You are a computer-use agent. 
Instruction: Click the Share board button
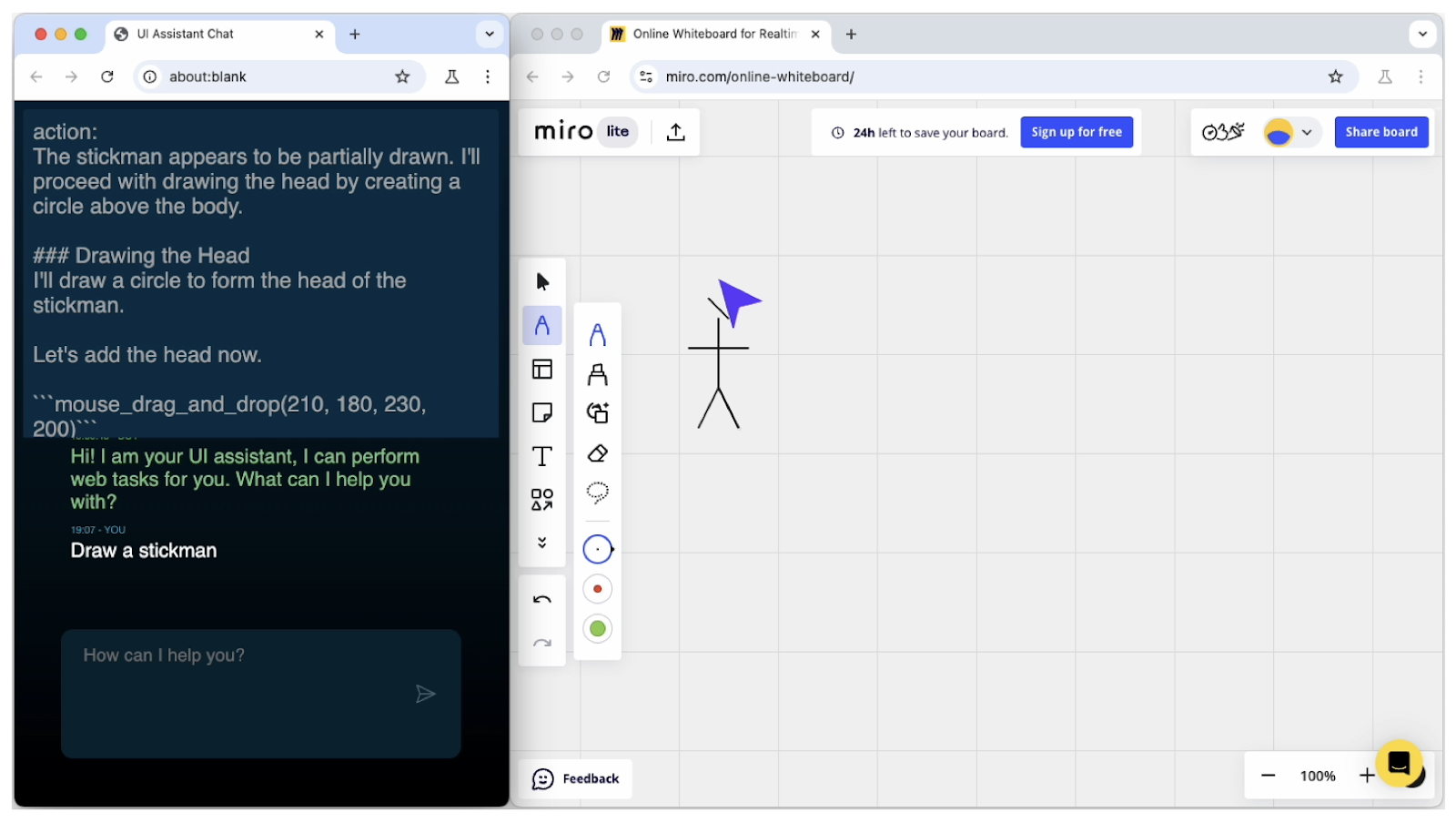pos(1381,132)
